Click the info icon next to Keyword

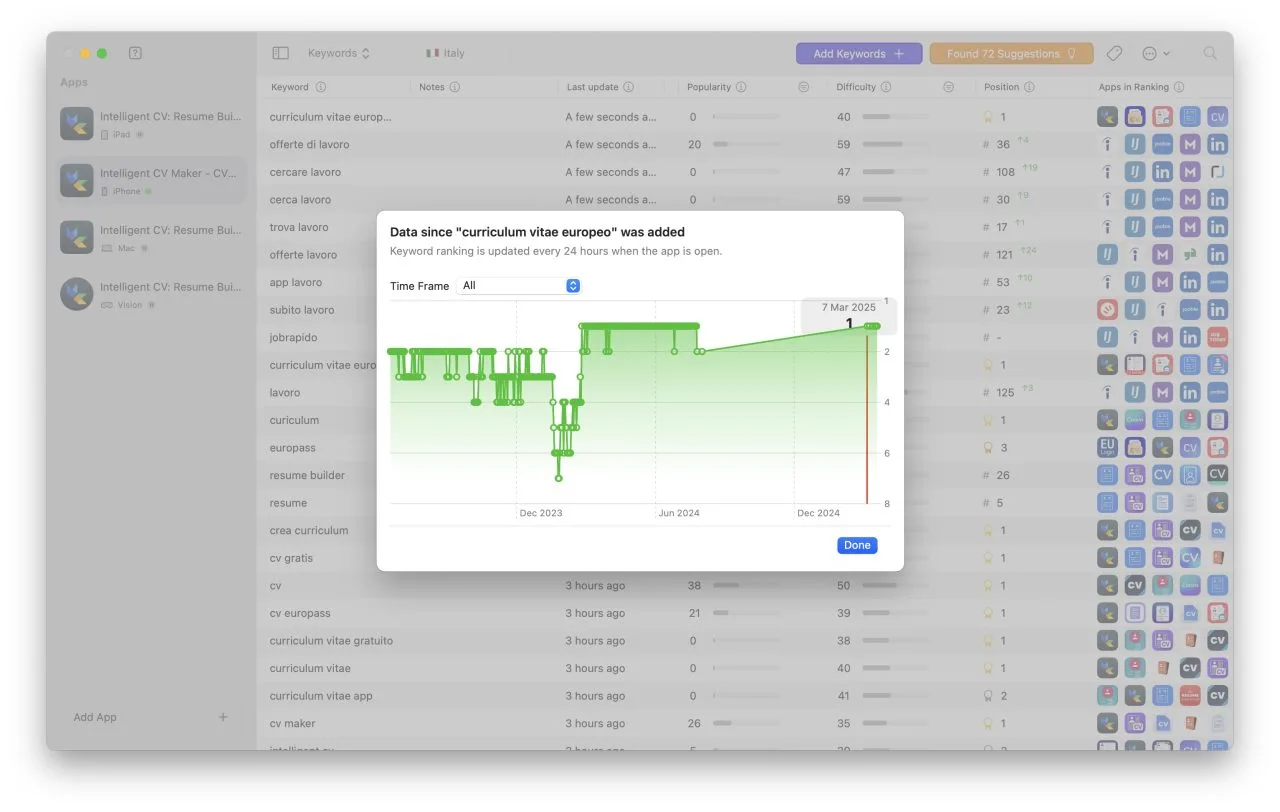pos(321,87)
